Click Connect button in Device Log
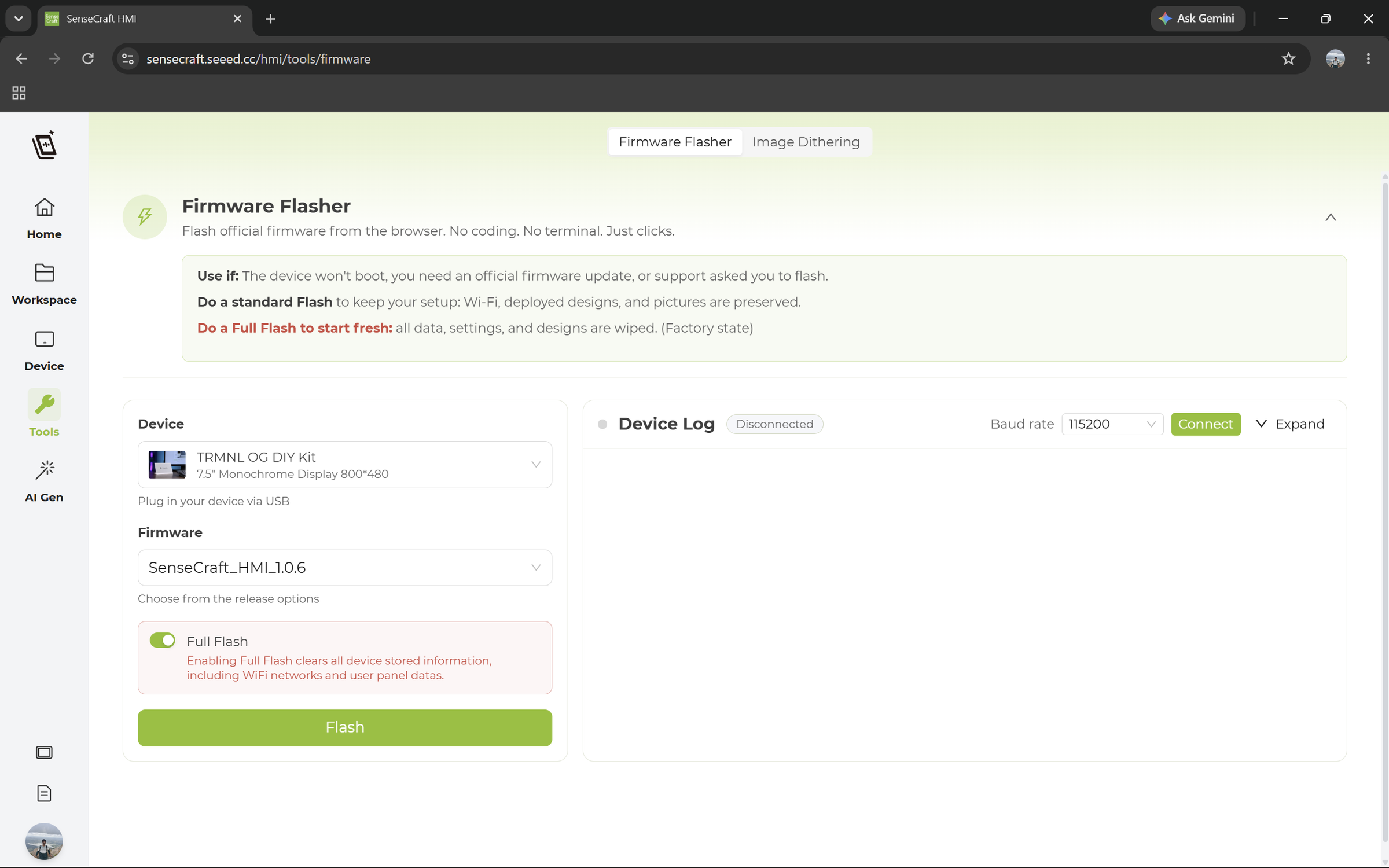 coord(1206,424)
